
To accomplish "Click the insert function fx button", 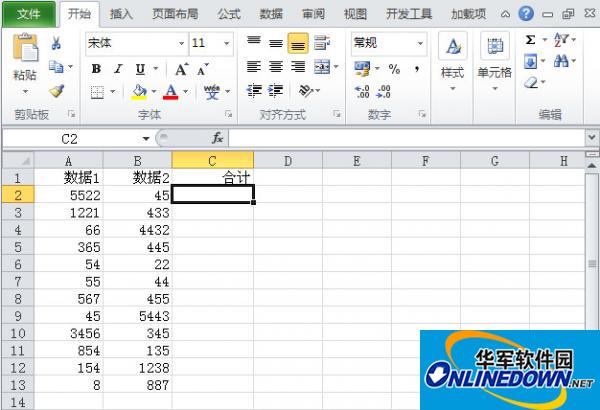I will [x=217, y=138].
